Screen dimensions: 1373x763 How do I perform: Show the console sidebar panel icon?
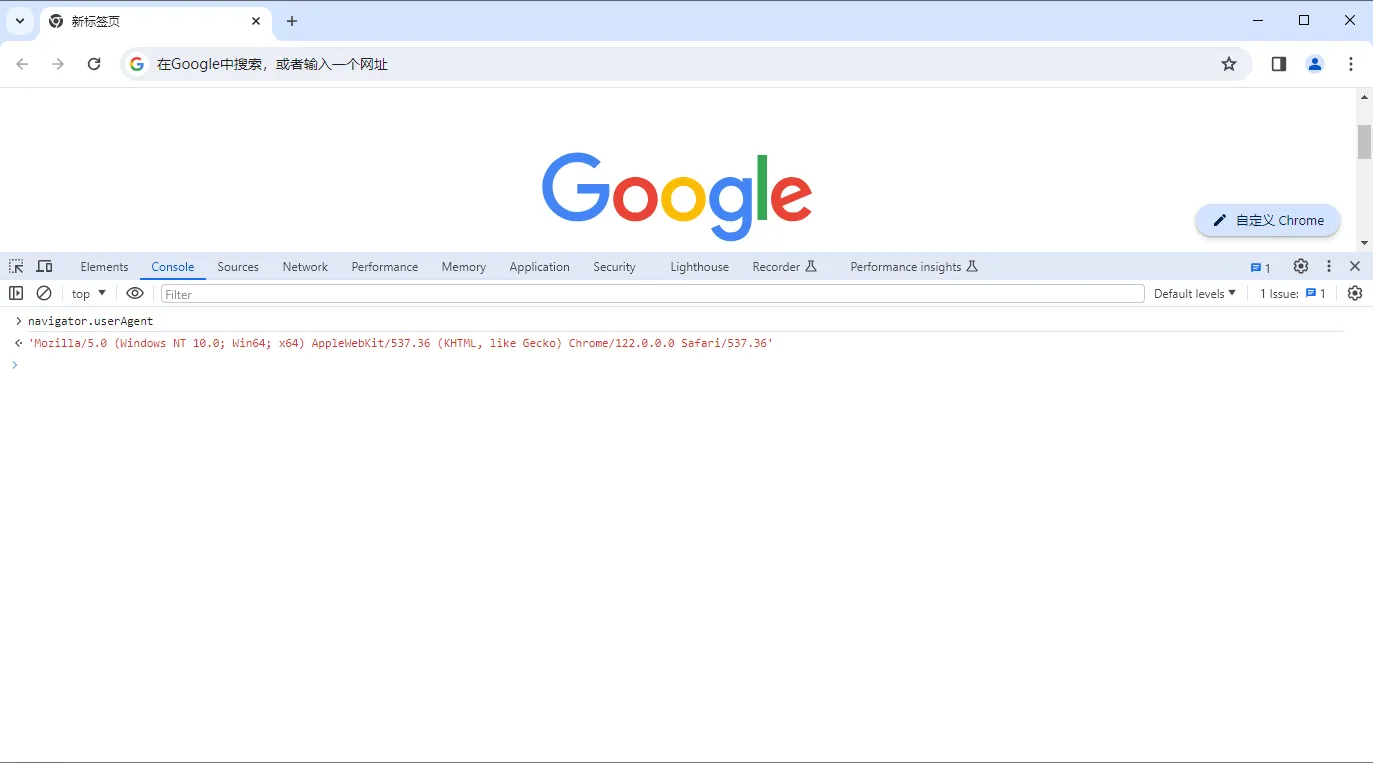(16, 293)
